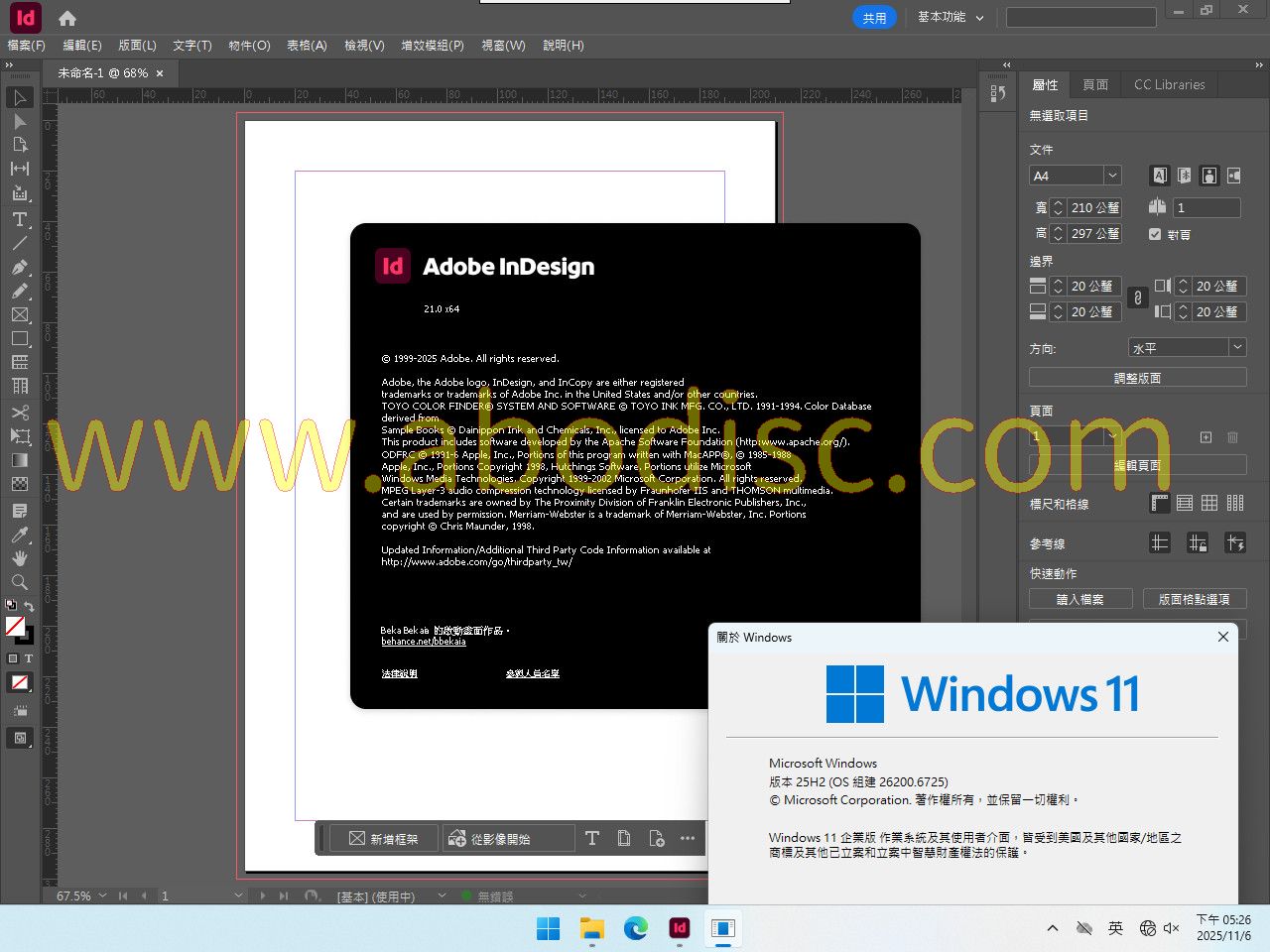Click the Direct Selection tool arrow
The image size is (1270, 952).
coord(20,121)
